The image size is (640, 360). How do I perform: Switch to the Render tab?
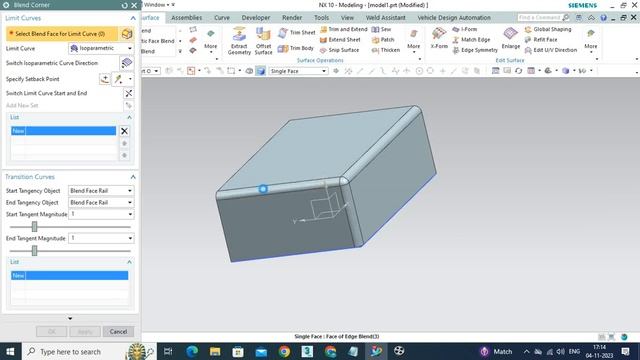tap(292, 18)
